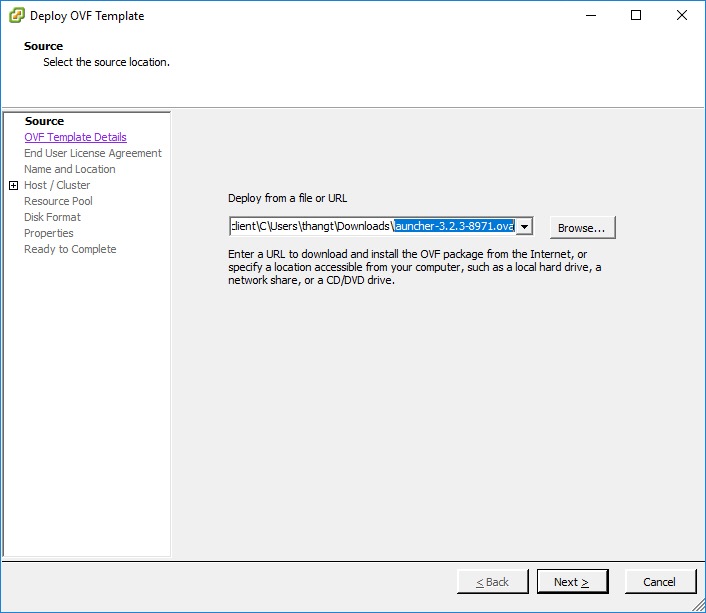Select the Source step in sidebar
The image size is (706, 613).
[x=44, y=121]
